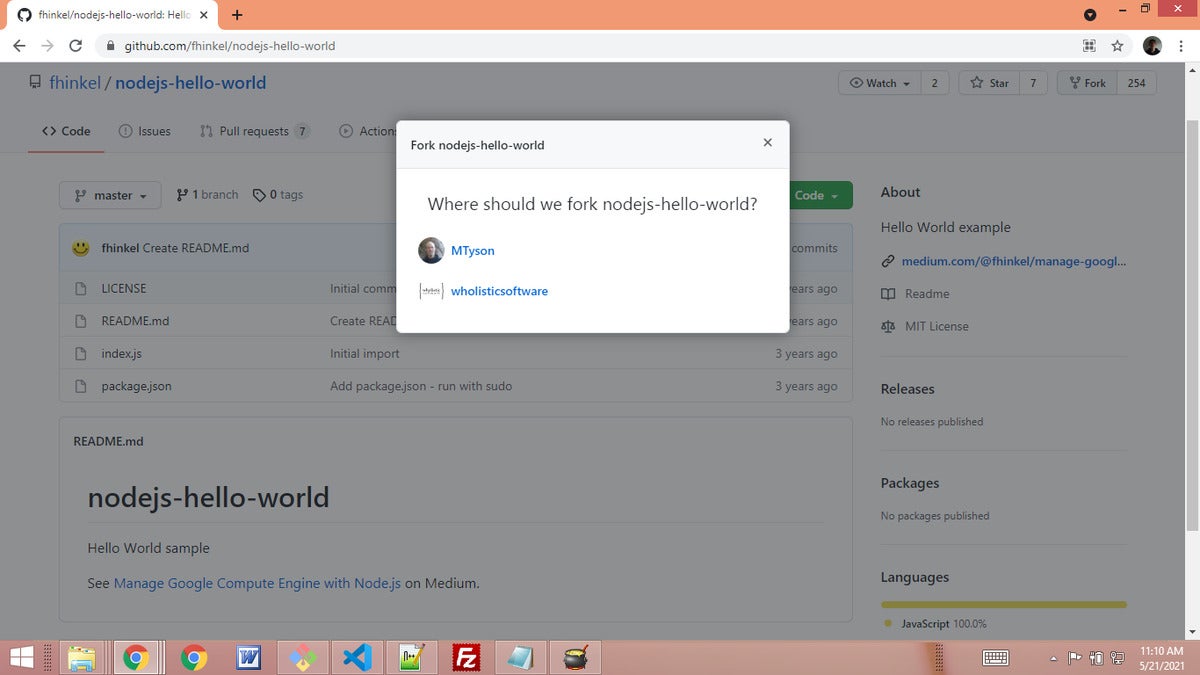Open the Chrome three-dot menu

click(x=1180, y=46)
